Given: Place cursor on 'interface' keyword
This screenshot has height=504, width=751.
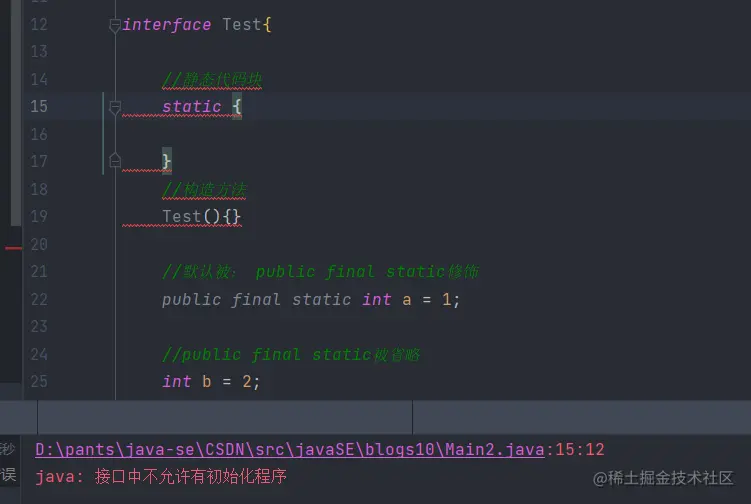Looking at the screenshot, I should (166, 24).
